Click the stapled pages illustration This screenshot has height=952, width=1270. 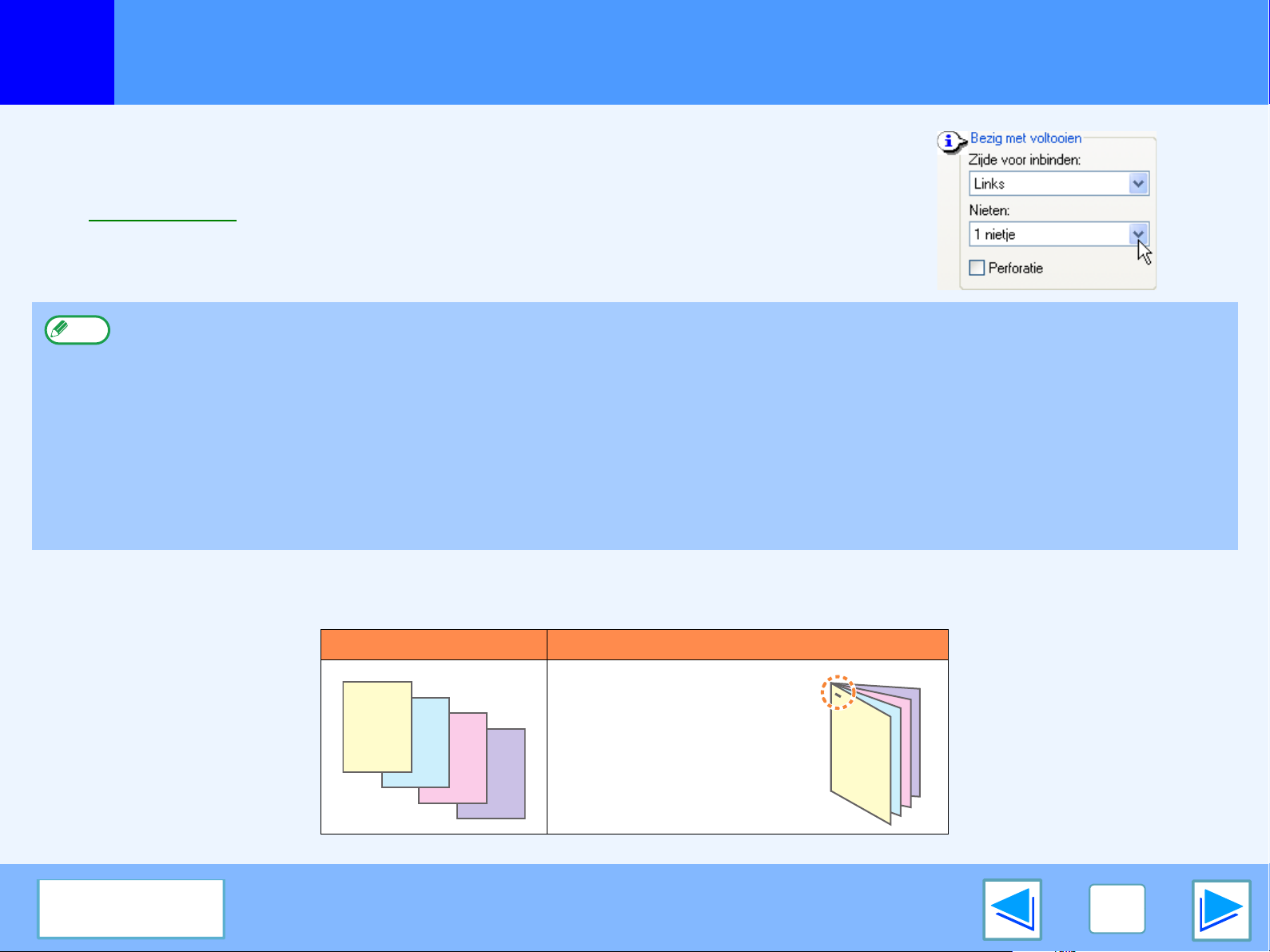875,749
